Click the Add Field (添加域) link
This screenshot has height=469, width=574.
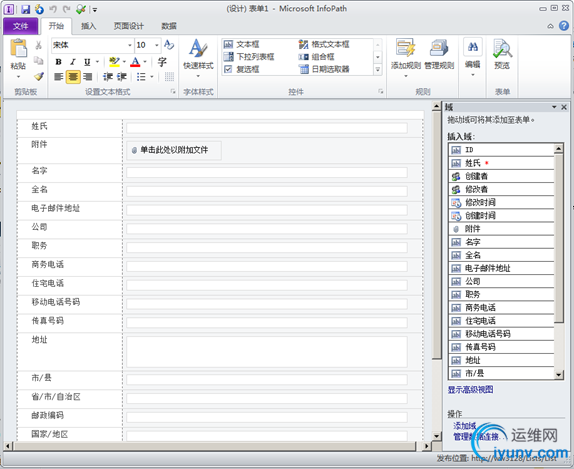pyautogui.click(x=465, y=426)
